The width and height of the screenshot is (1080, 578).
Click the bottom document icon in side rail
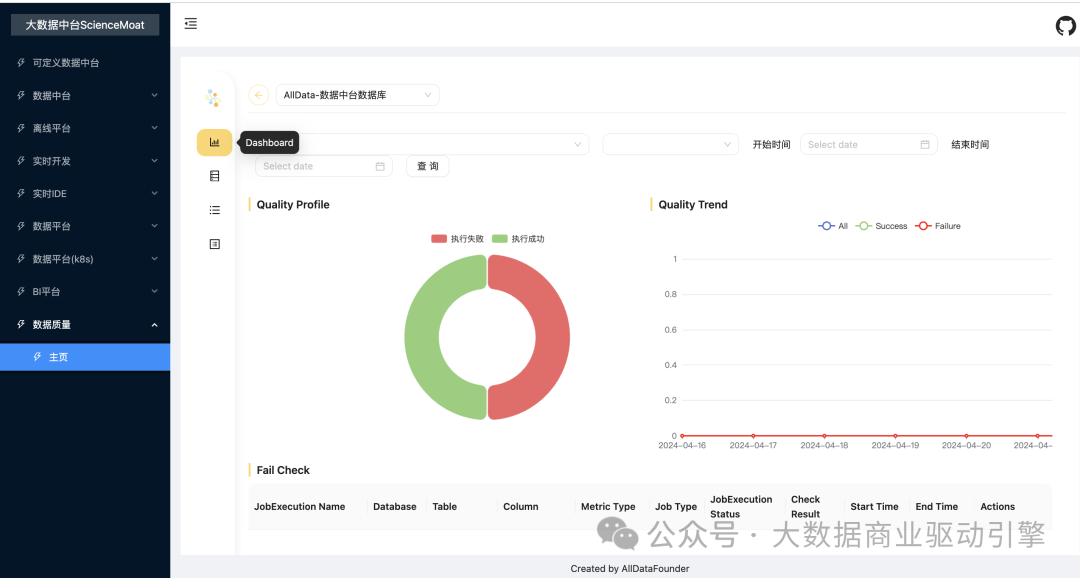click(214, 244)
